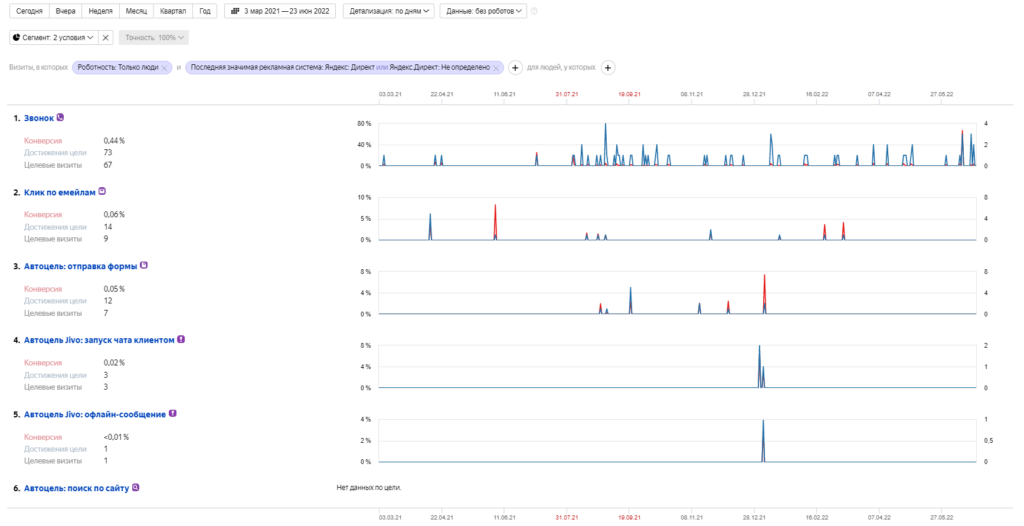The height and width of the screenshot is (526, 1024).
Task: Select the Сегодня period button
Action: point(29,11)
